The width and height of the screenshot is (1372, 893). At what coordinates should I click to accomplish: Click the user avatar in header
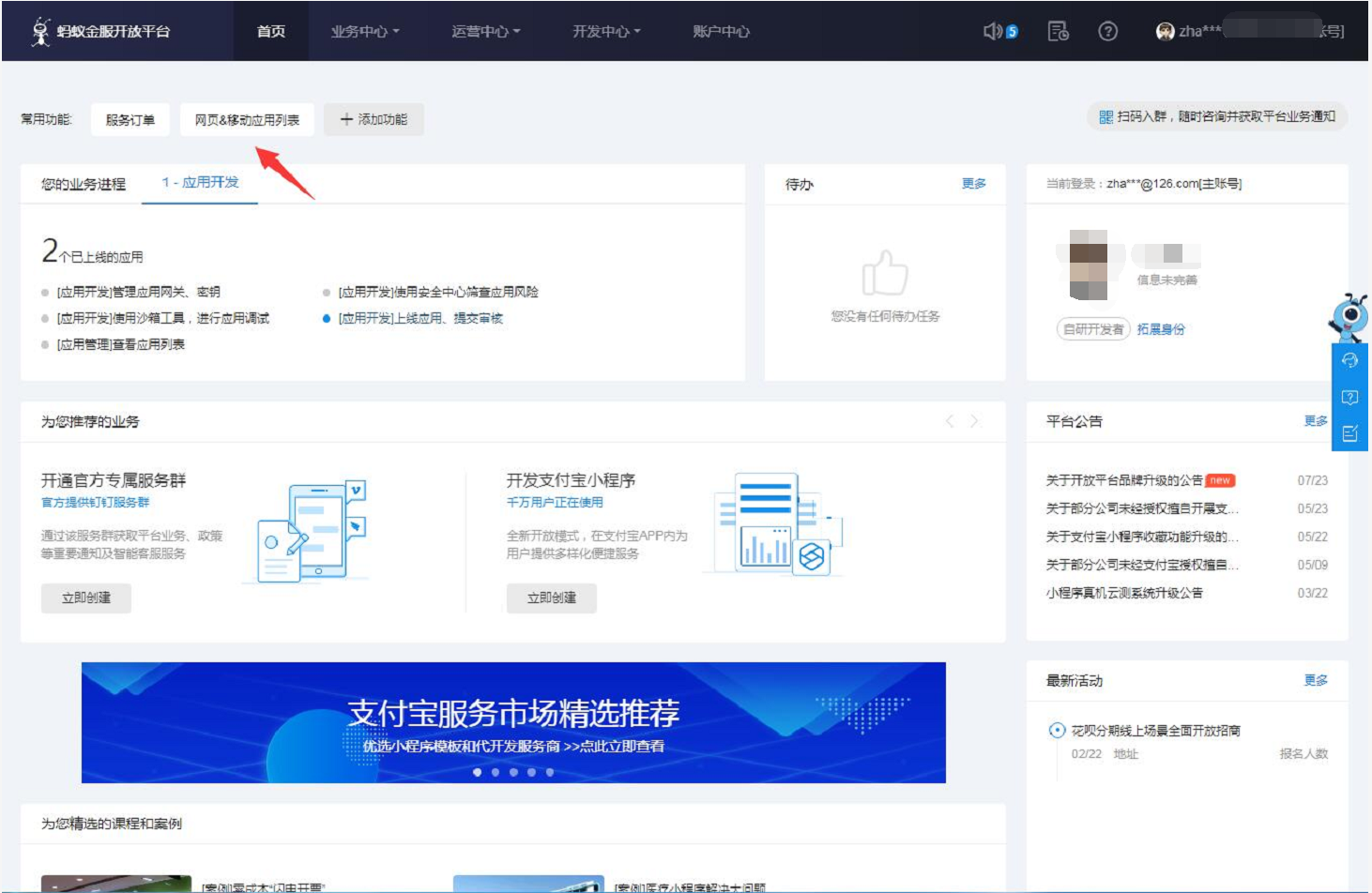[1165, 32]
